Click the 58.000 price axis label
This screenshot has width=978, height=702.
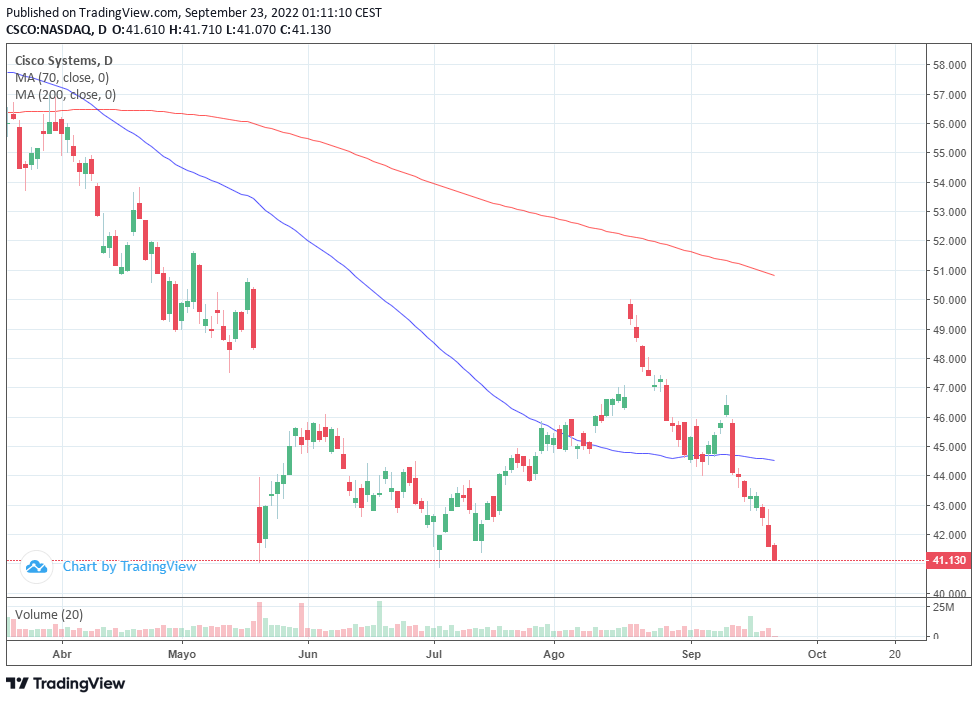click(x=949, y=65)
